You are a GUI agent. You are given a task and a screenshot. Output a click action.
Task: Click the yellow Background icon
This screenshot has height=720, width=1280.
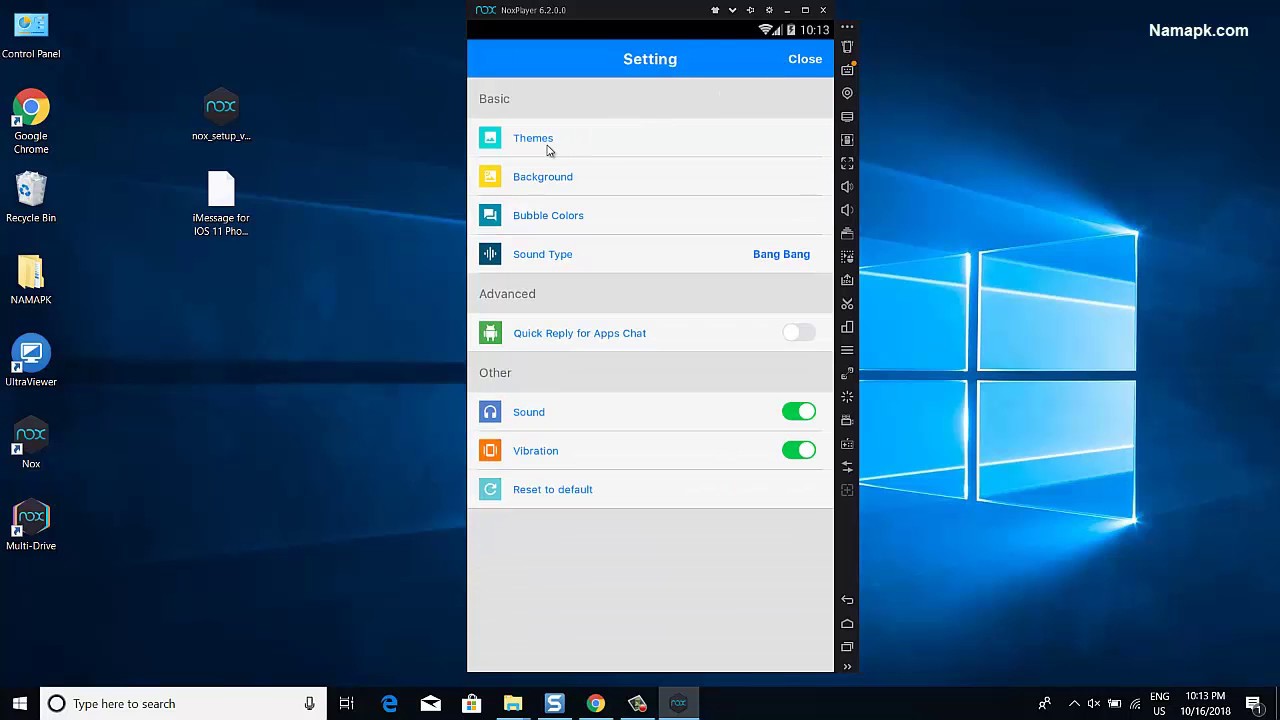click(490, 177)
